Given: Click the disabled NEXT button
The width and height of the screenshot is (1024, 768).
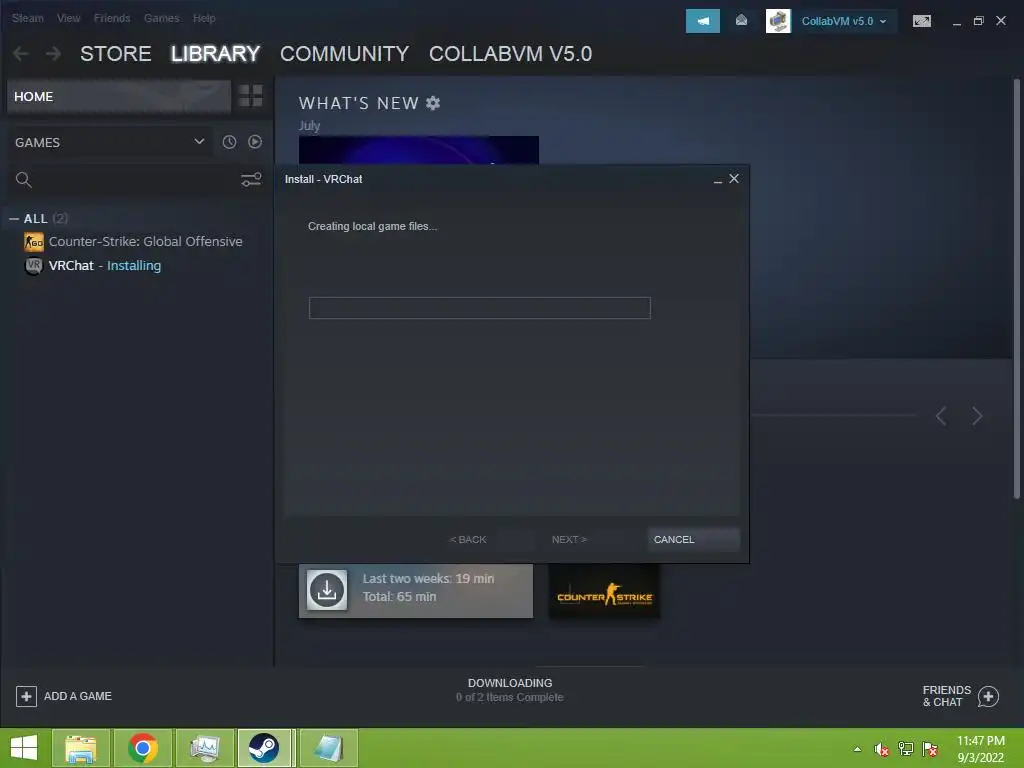Looking at the screenshot, I should click(569, 539).
